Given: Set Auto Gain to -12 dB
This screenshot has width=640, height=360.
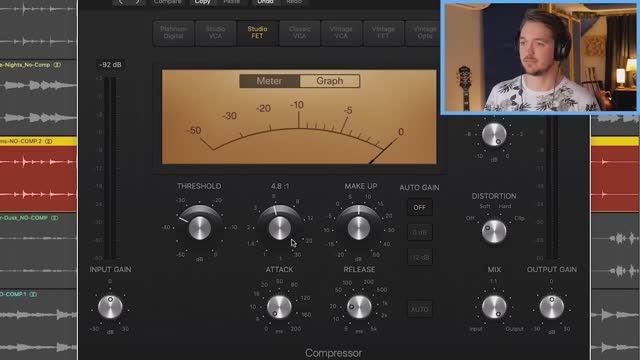Looking at the screenshot, I should click(420, 258).
